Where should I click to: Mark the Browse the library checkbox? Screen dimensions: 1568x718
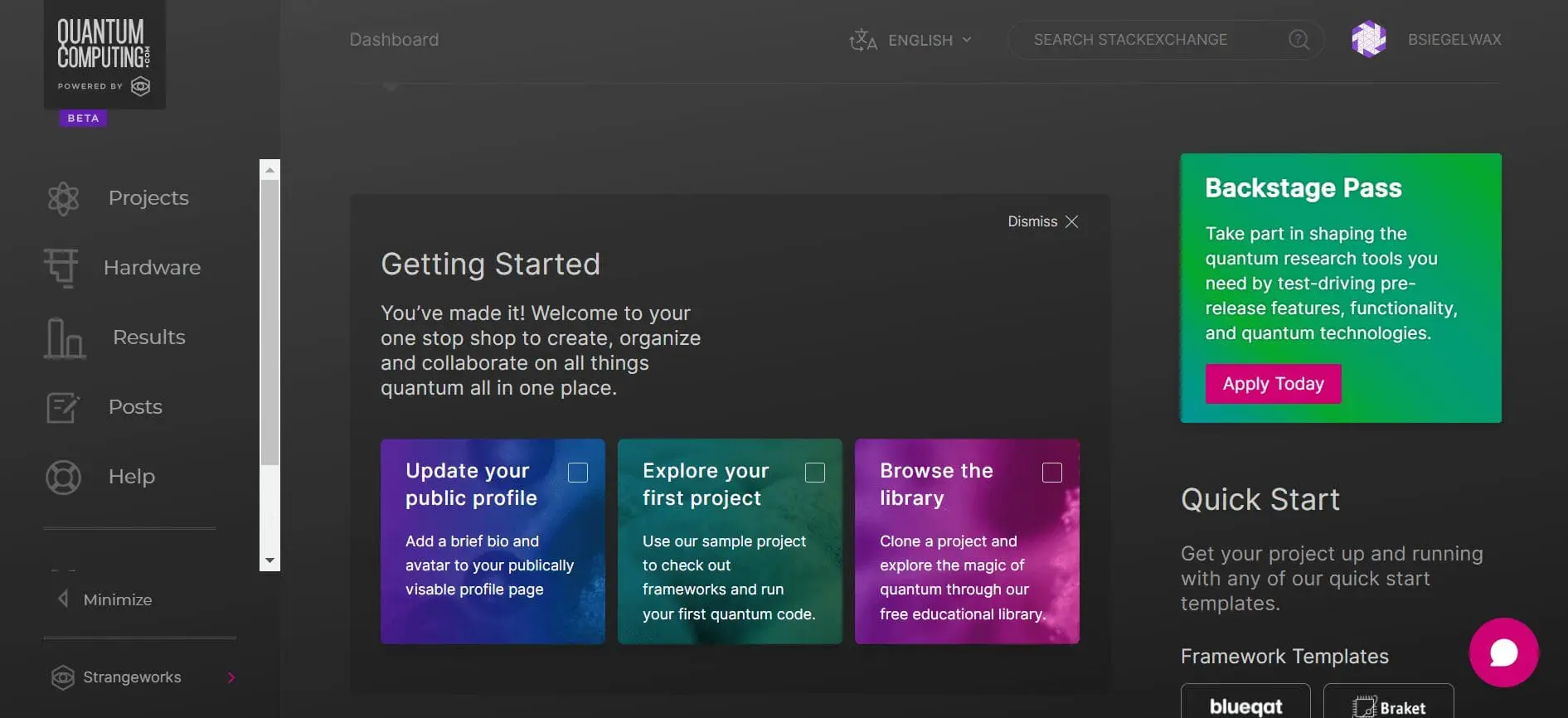(x=1052, y=473)
